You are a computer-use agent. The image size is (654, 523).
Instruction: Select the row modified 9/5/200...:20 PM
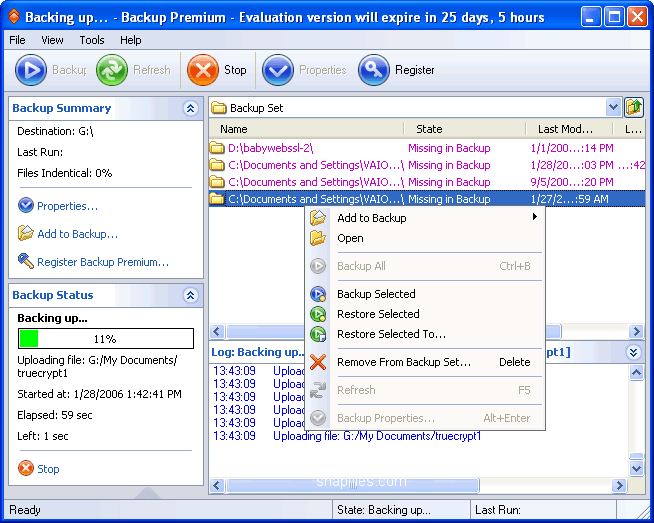pyautogui.click(x=427, y=182)
